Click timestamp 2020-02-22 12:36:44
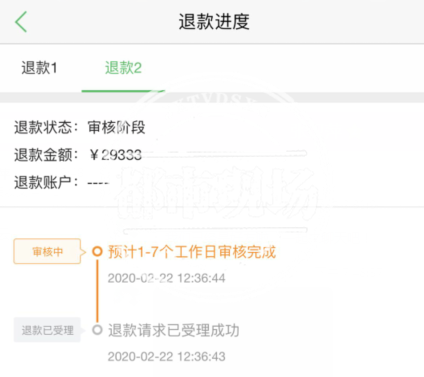Screen dimensions: 424x377 click(166, 278)
